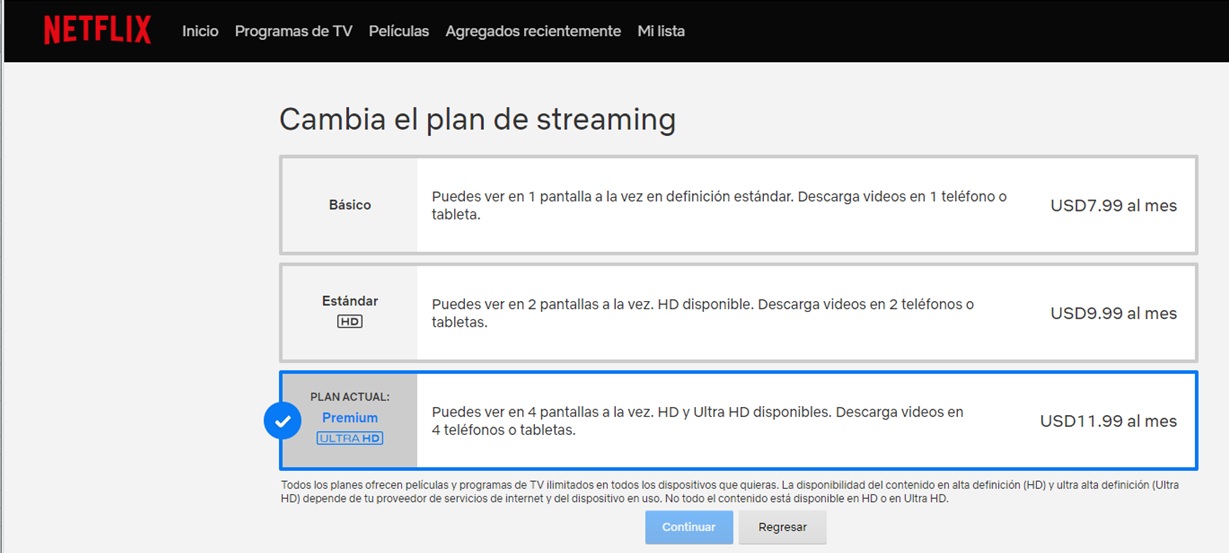Select the Básico plan option
1229x553 pixels.
[738, 205]
